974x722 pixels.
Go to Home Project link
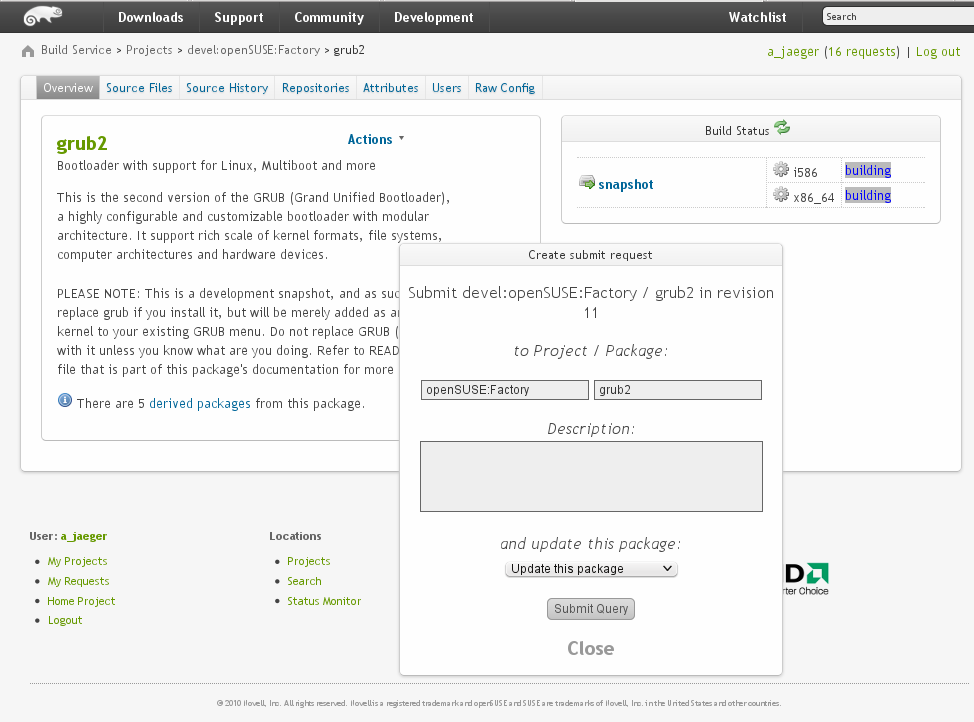(x=81, y=601)
